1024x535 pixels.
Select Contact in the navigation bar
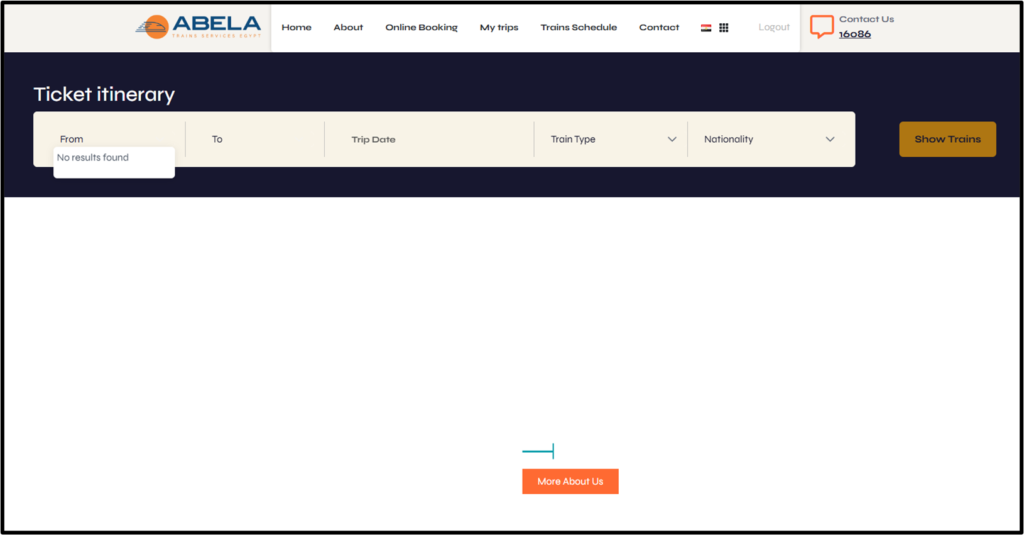(x=659, y=28)
